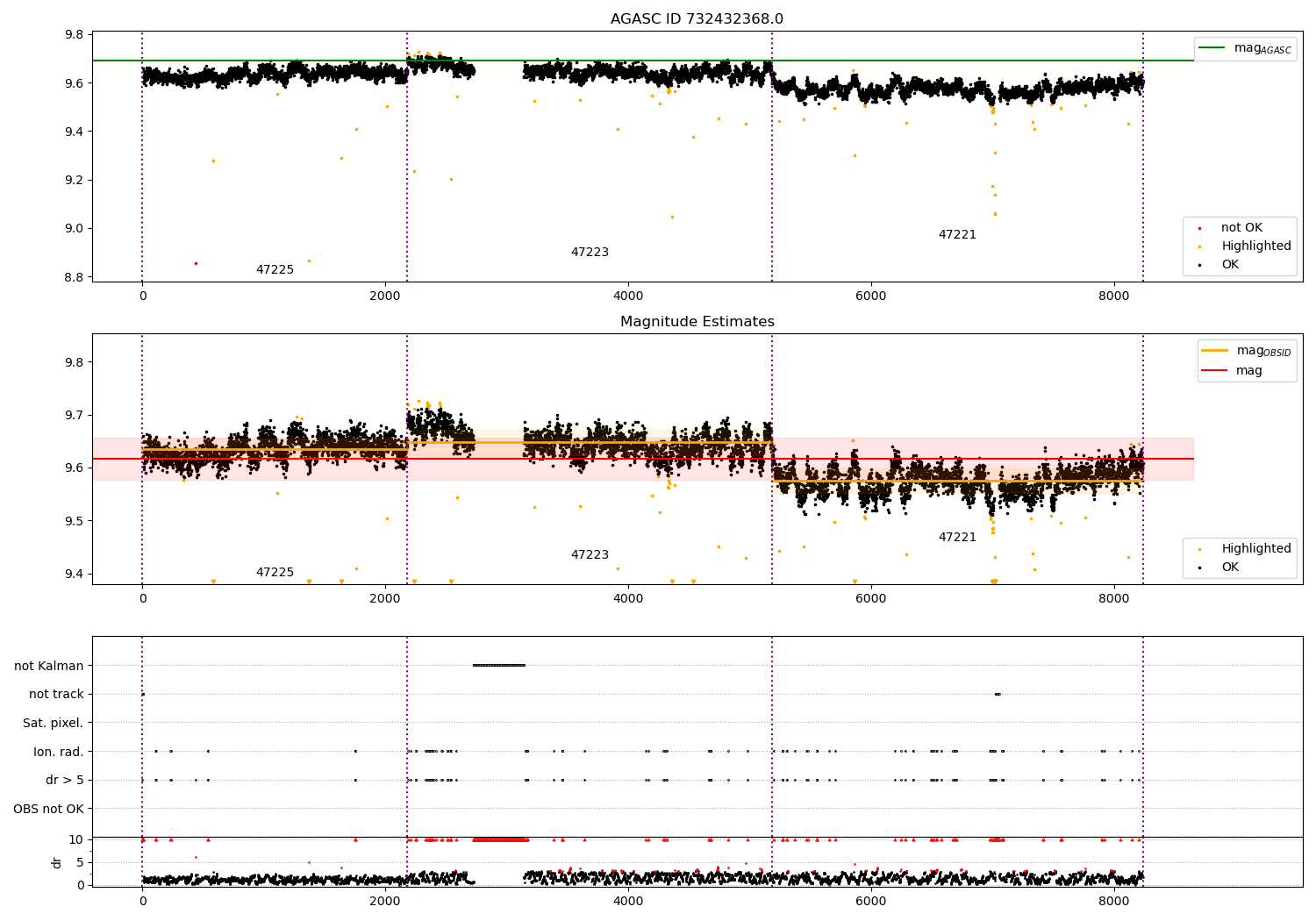Click the green line swatch in the mag AGASC legend
The image size is (1316, 921).
pos(1212,48)
